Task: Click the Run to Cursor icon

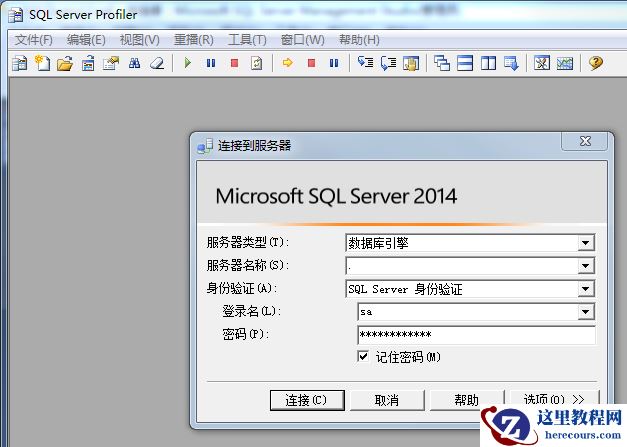Action: 388,63
